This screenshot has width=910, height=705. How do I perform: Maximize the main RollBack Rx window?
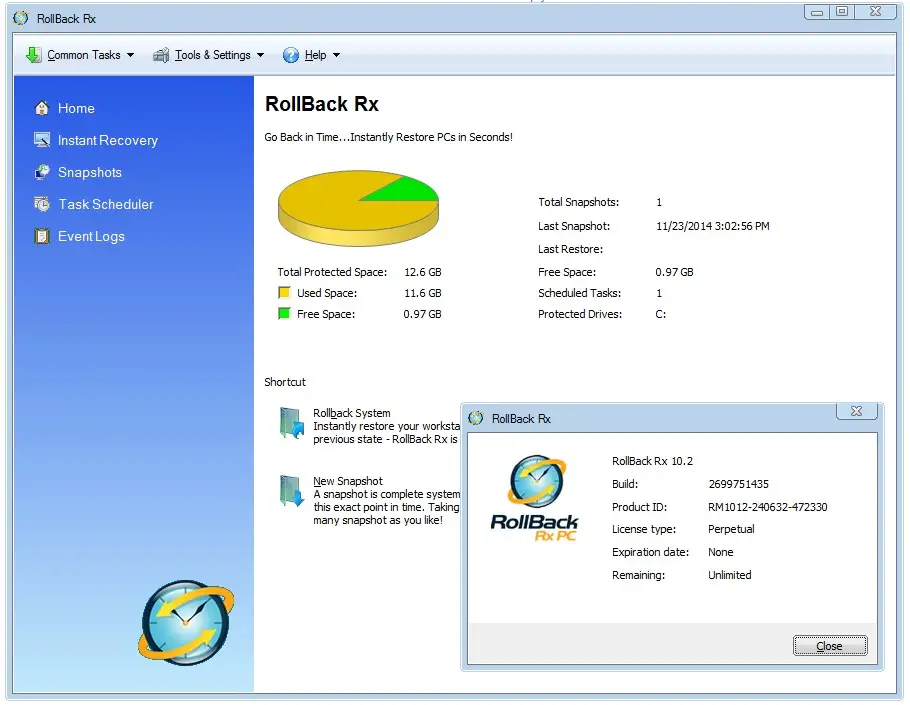pyautogui.click(x=842, y=12)
